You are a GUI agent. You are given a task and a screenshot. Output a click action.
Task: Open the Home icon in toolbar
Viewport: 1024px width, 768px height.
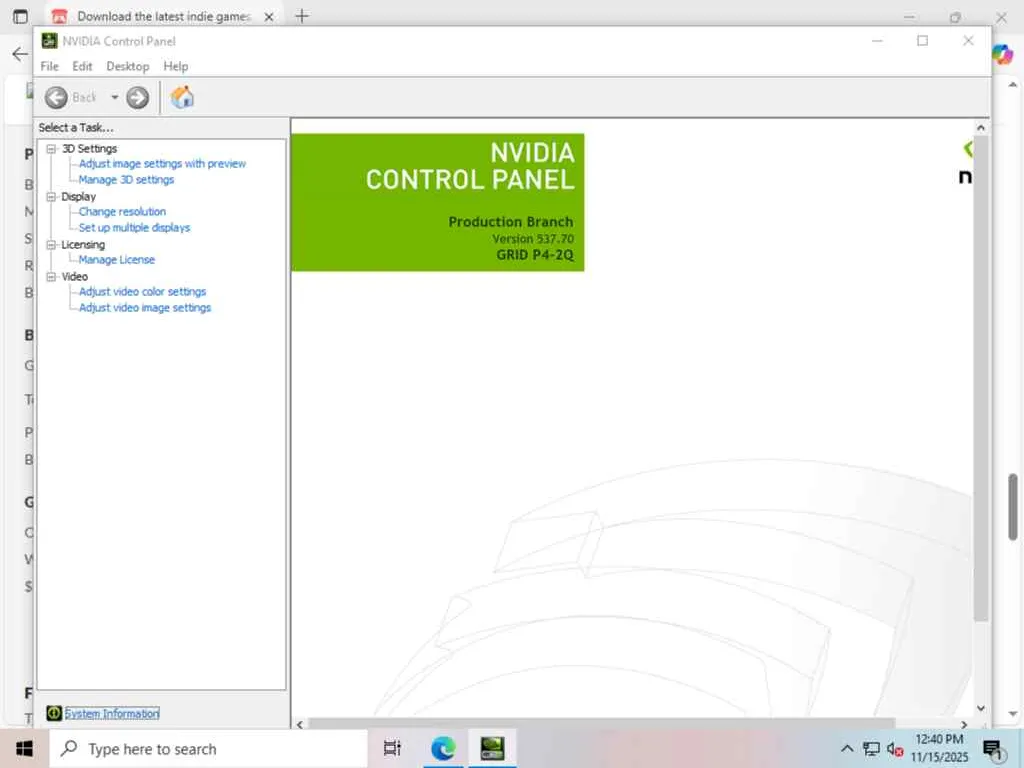point(182,97)
